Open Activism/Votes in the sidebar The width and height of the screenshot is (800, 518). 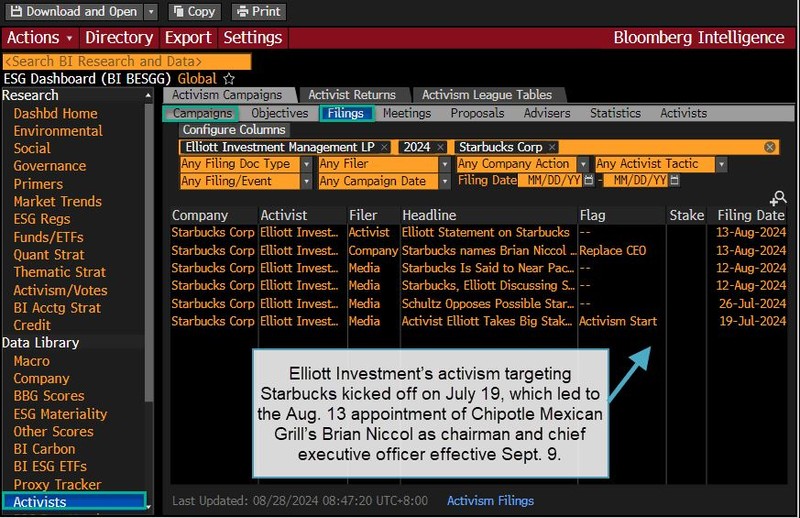pos(60,290)
